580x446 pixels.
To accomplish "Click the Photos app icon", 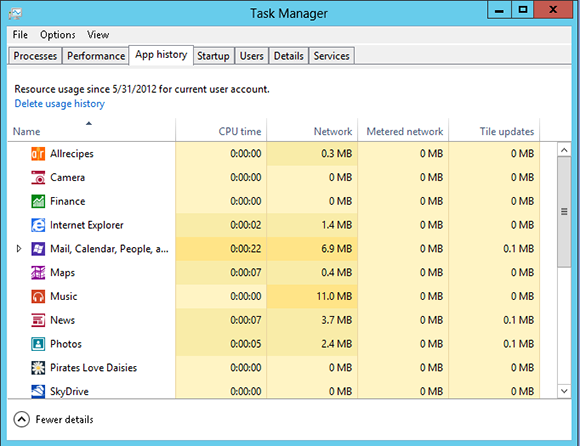I will (38, 344).
